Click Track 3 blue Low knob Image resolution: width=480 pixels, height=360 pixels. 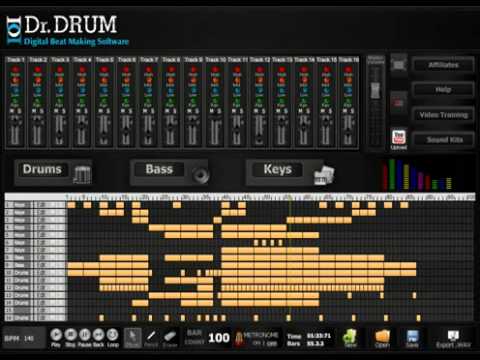60,90
